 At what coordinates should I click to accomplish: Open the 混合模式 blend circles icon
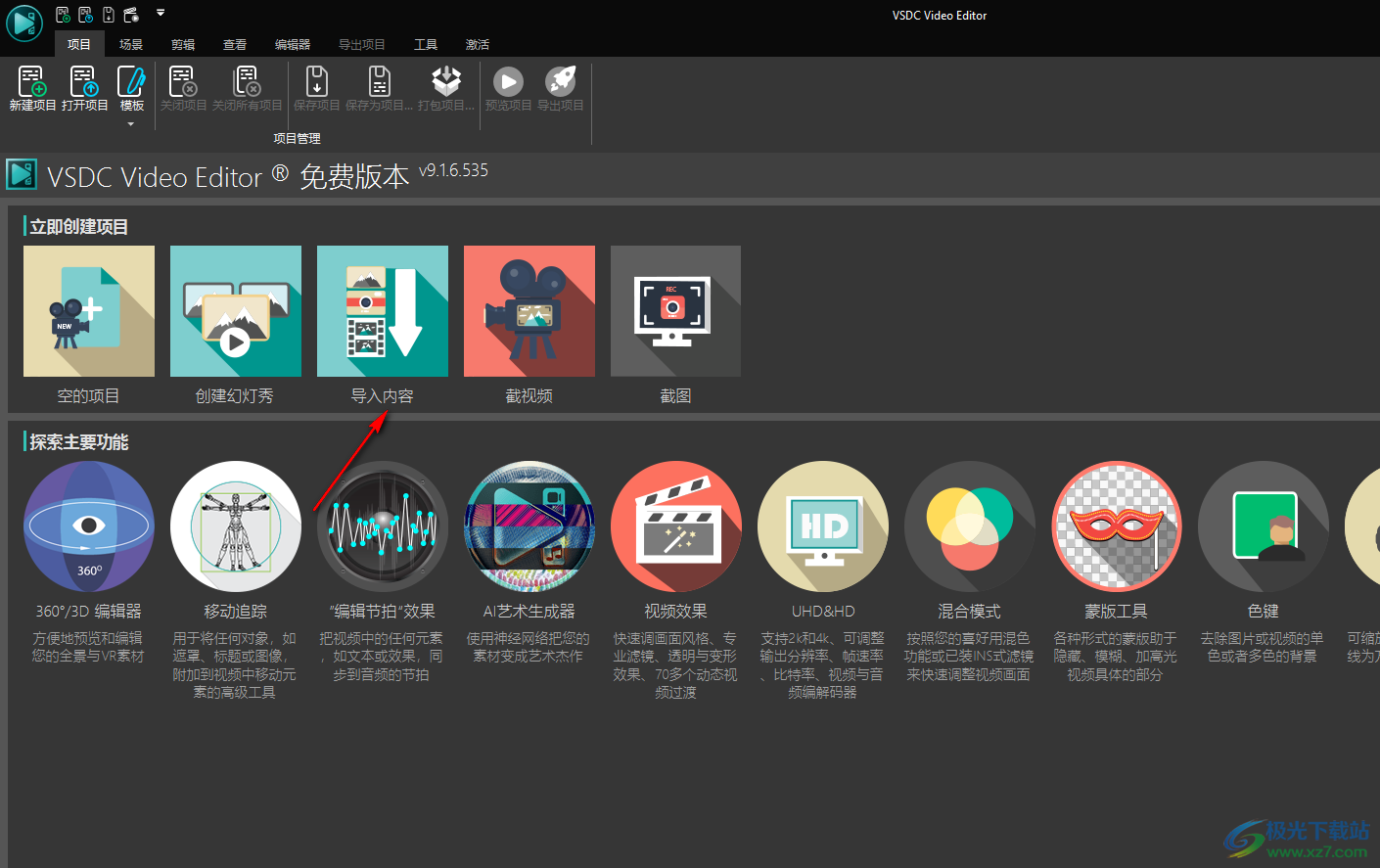[970, 526]
